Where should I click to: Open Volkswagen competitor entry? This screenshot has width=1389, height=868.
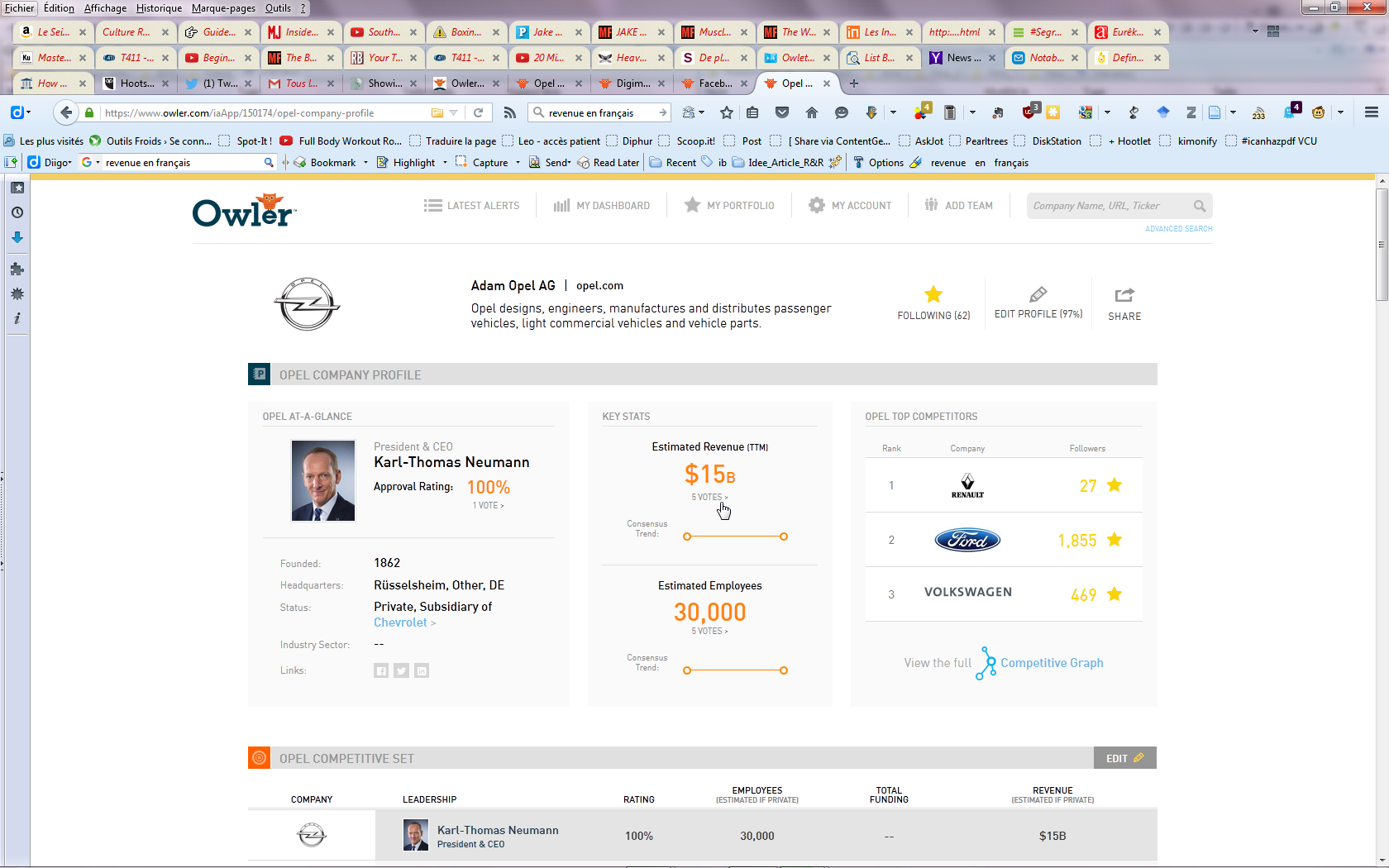(967, 593)
